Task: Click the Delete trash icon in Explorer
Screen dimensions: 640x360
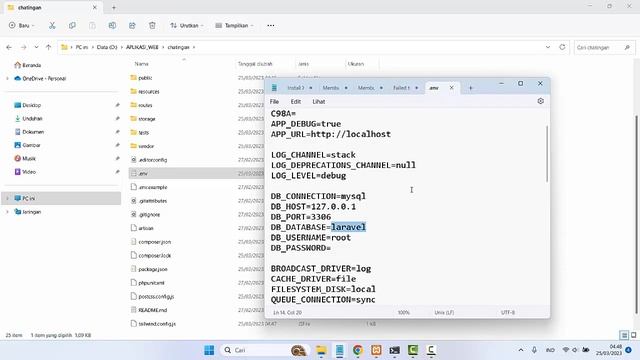Action: pos(152,25)
